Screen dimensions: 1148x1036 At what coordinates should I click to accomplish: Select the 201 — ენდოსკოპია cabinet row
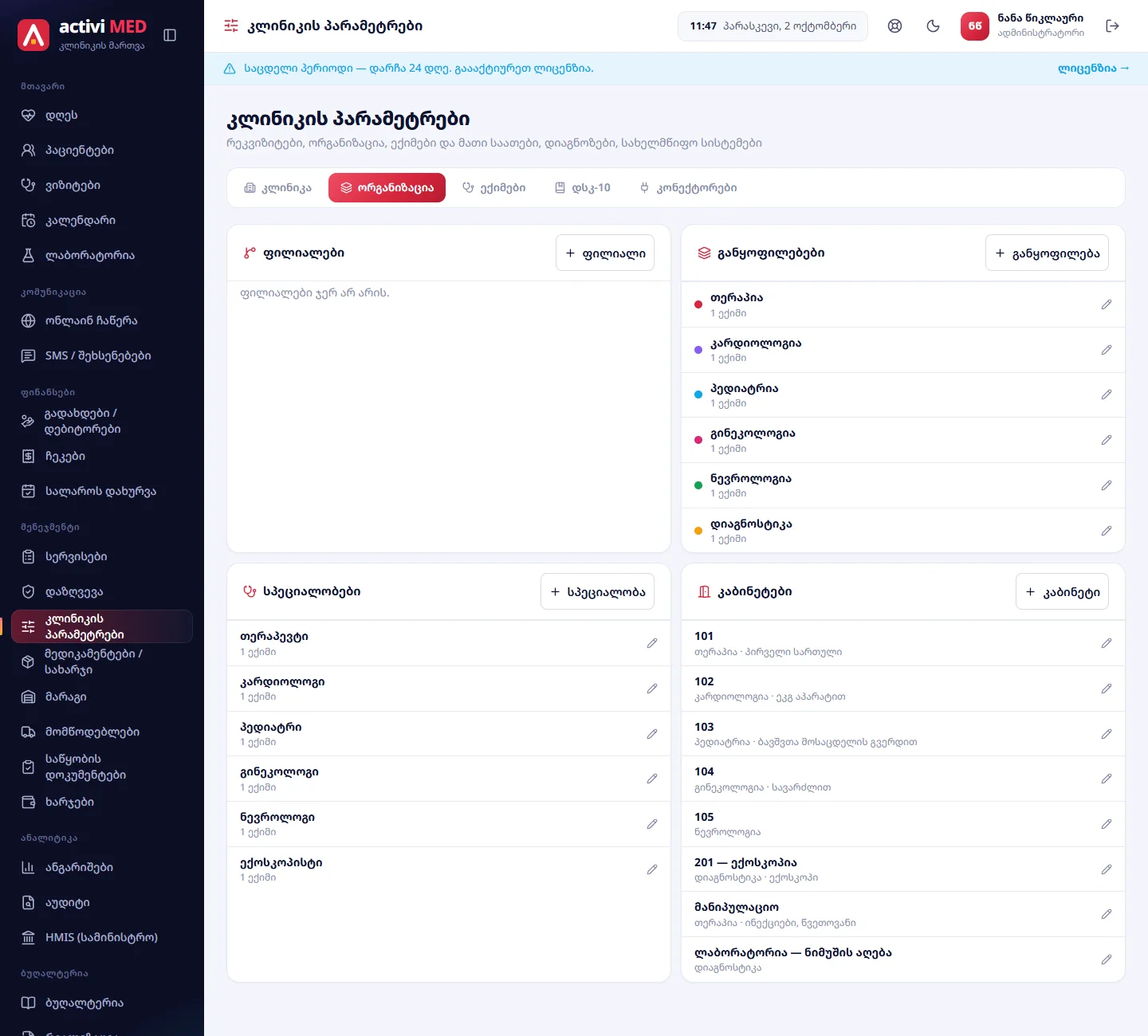[903, 869]
